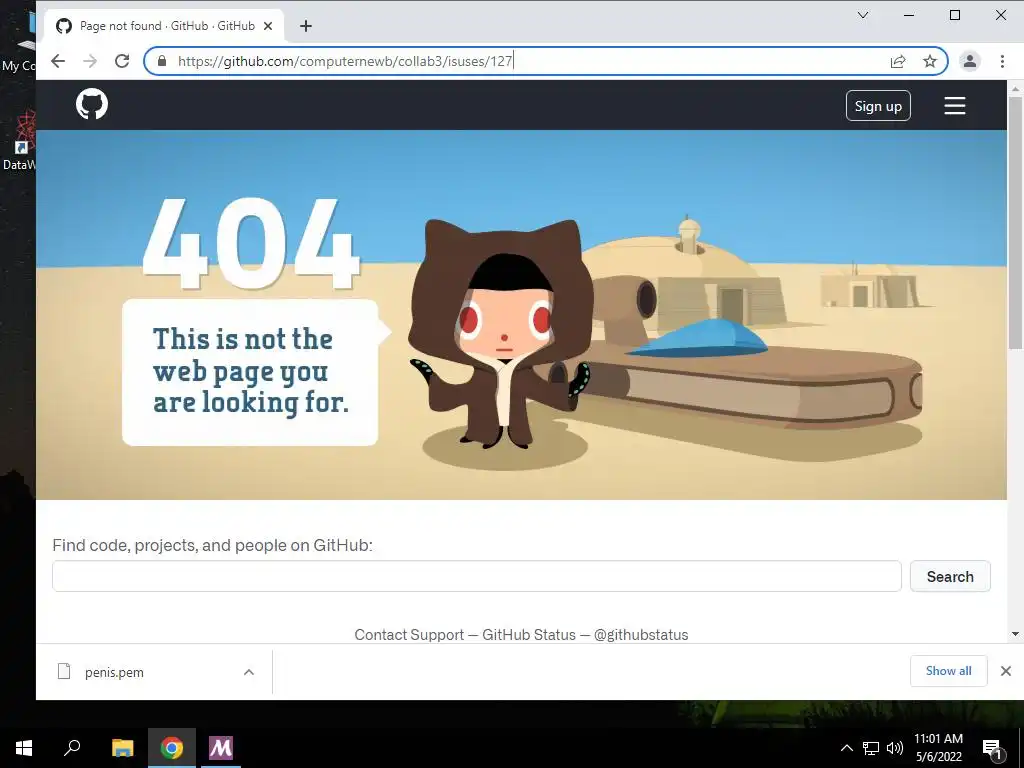Bookmark this tab with the star icon

(930, 61)
